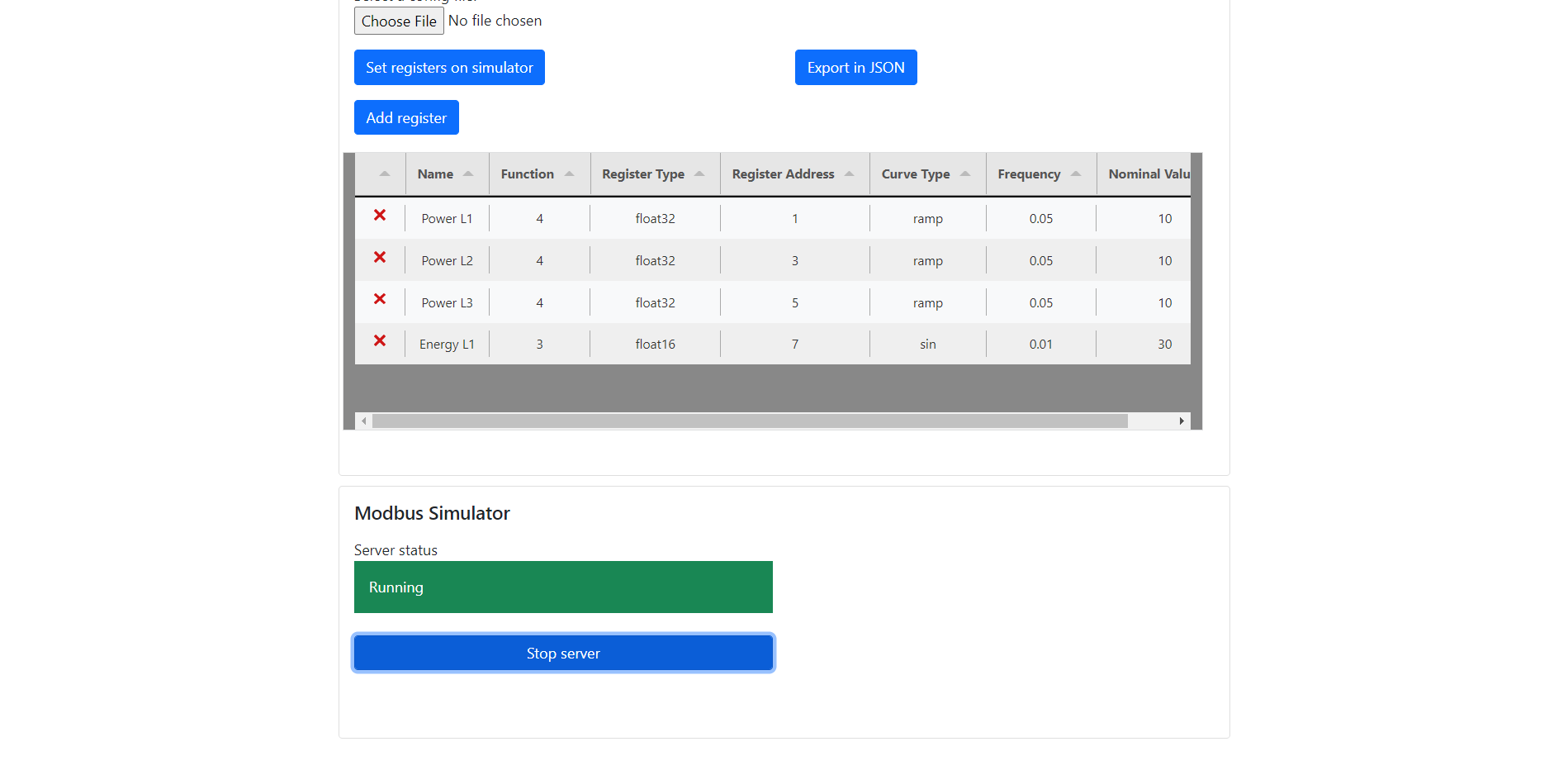Add a new register
Viewport: 1568px width, 775px height.
pyautogui.click(x=406, y=117)
